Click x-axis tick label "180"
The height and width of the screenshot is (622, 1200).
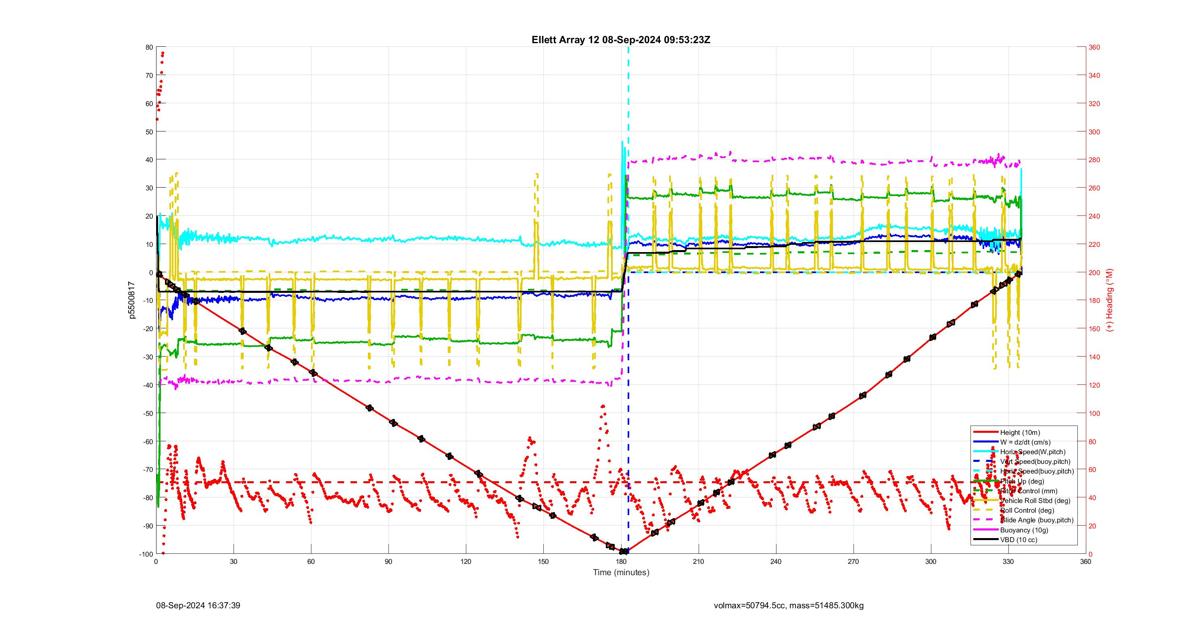click(x=621, y=562)
